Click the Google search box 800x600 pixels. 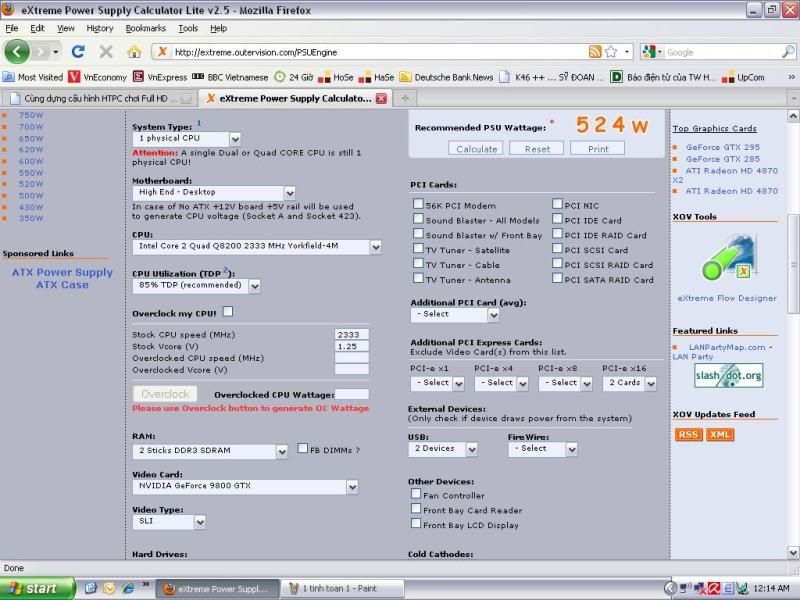(x=722, y=52)
